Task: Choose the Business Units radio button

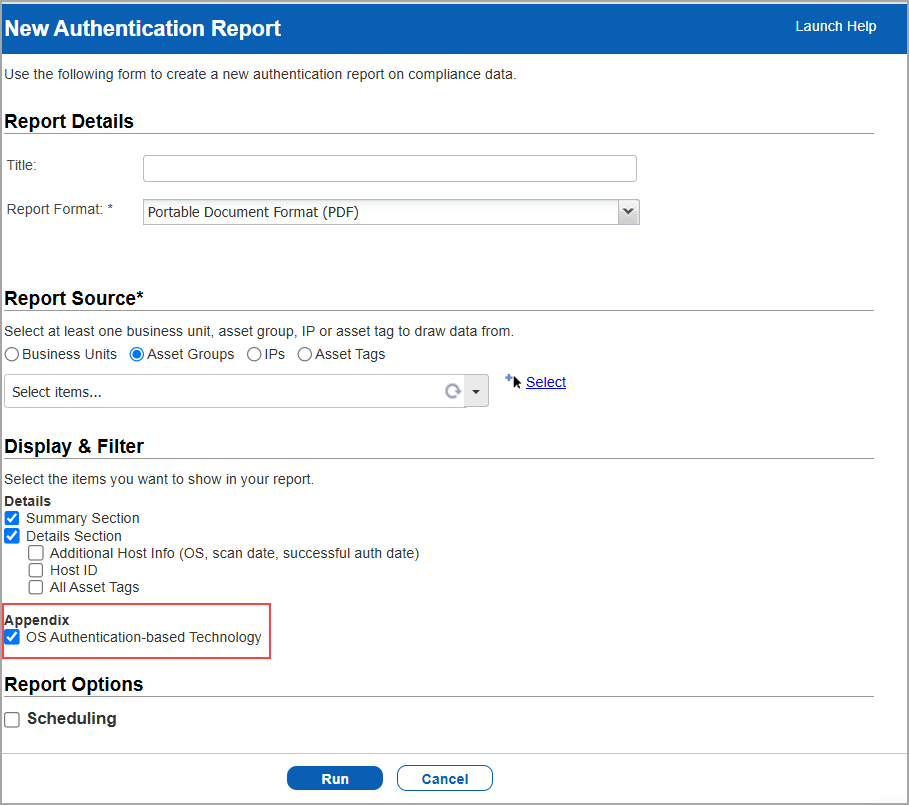Action: click(x=13, y=354)
